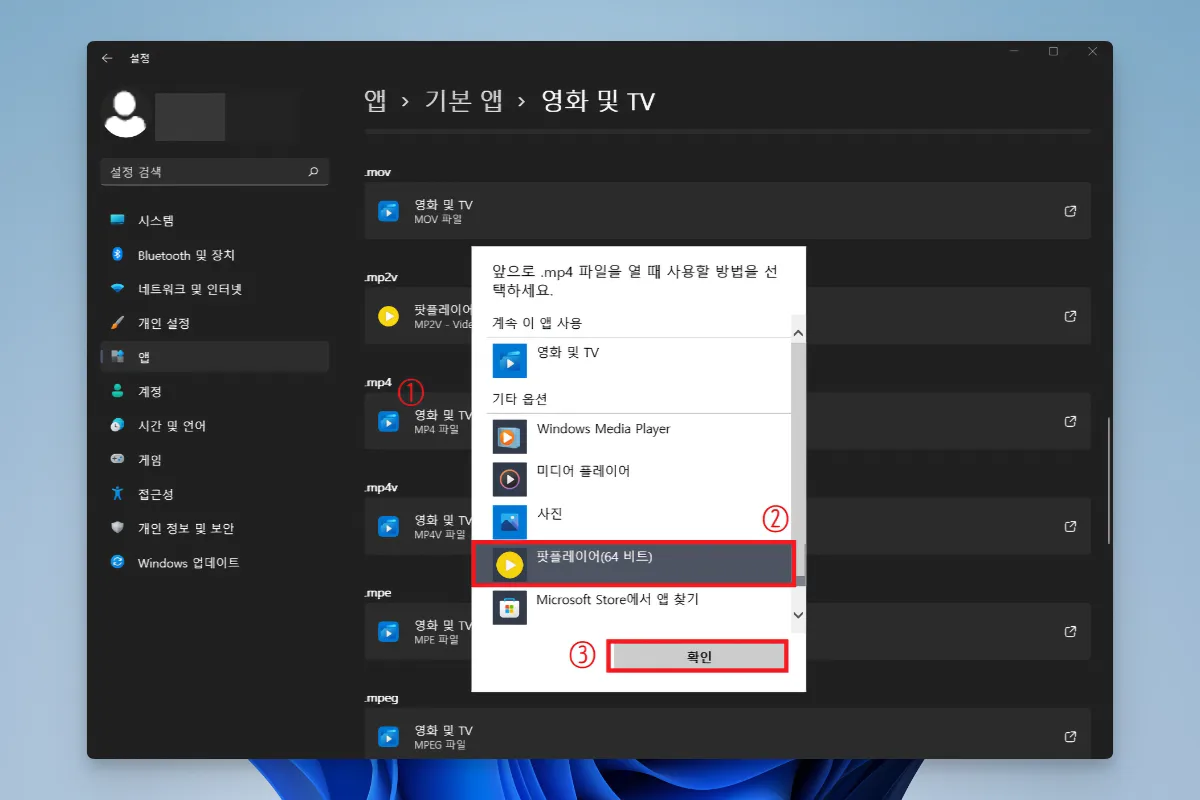This screenshot has height=800, width=1200.
Task: Click the 앱 breadcrumb link
Action: (374, 101)
